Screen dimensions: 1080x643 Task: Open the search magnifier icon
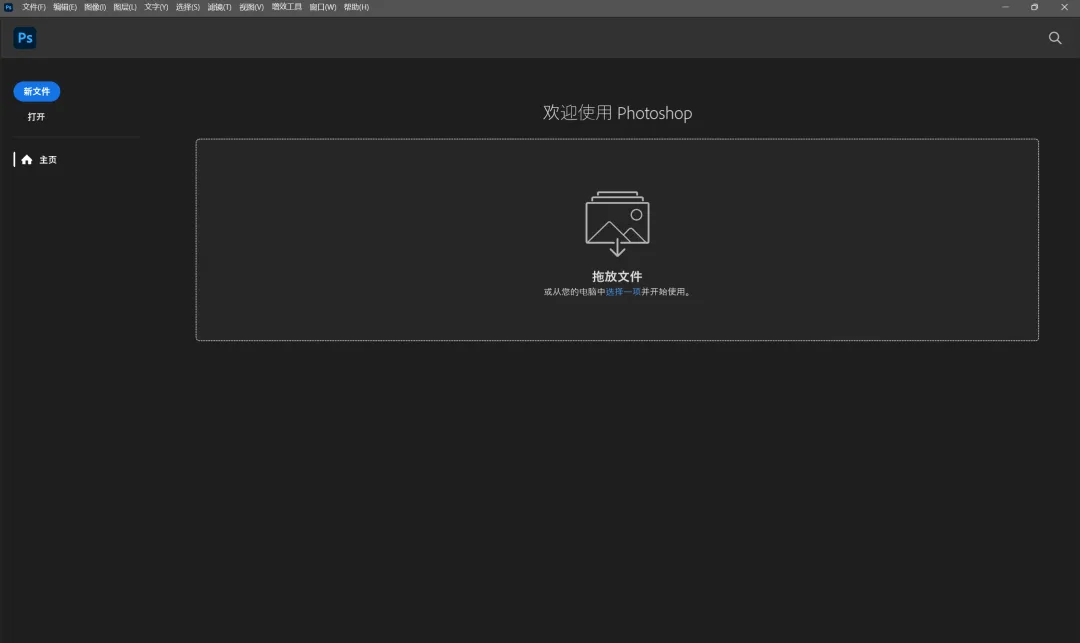tap(1055, 38)
